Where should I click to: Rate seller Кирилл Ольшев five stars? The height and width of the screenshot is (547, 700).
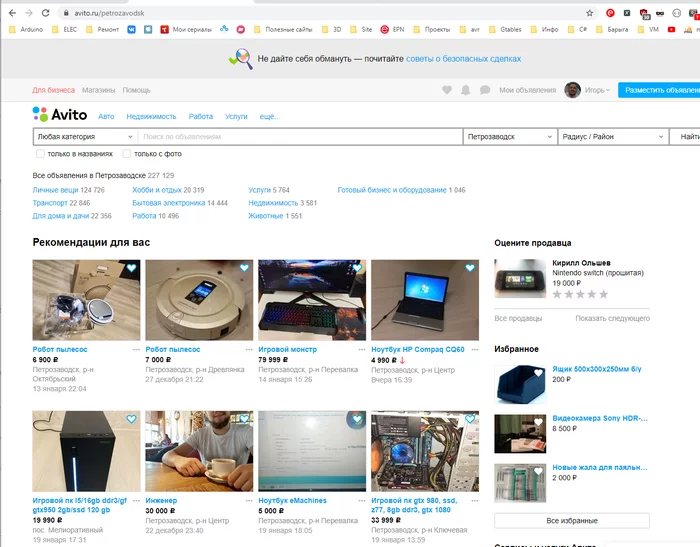point(604,294)
